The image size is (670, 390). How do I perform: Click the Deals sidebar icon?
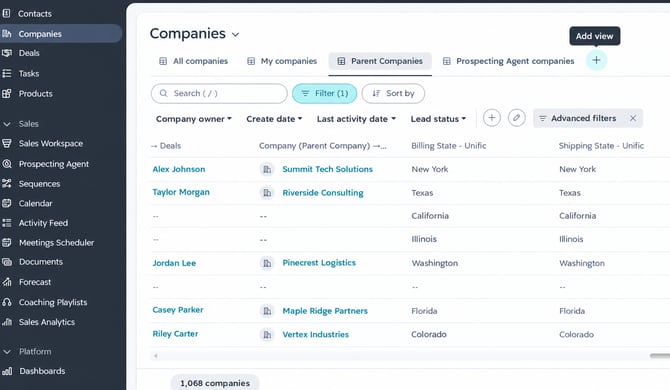(6, 53)
